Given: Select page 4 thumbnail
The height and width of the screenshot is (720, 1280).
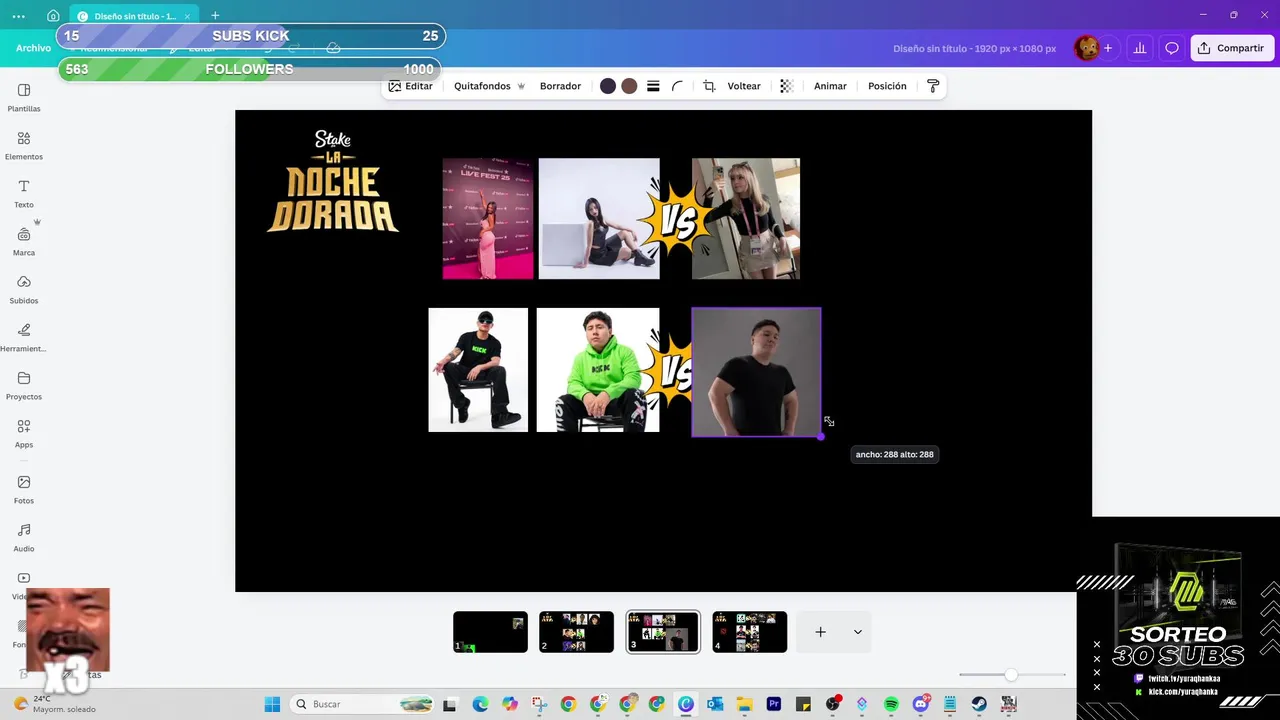Looking at the screenshot, I should pos(749,632).
